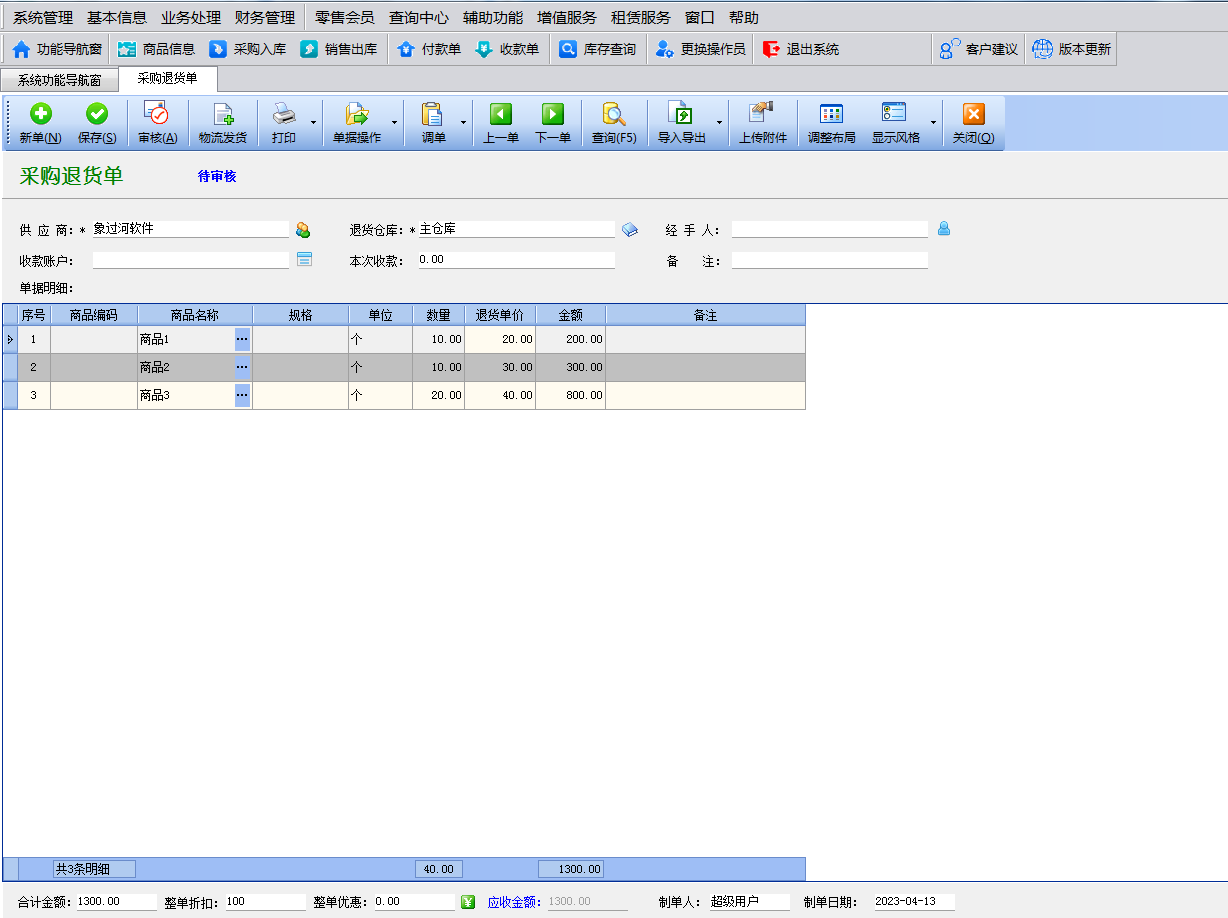The width and height of the screenshot is (1228, 918).
Task: Open 销售出库 sales stock-out
Action: (338, 49)
